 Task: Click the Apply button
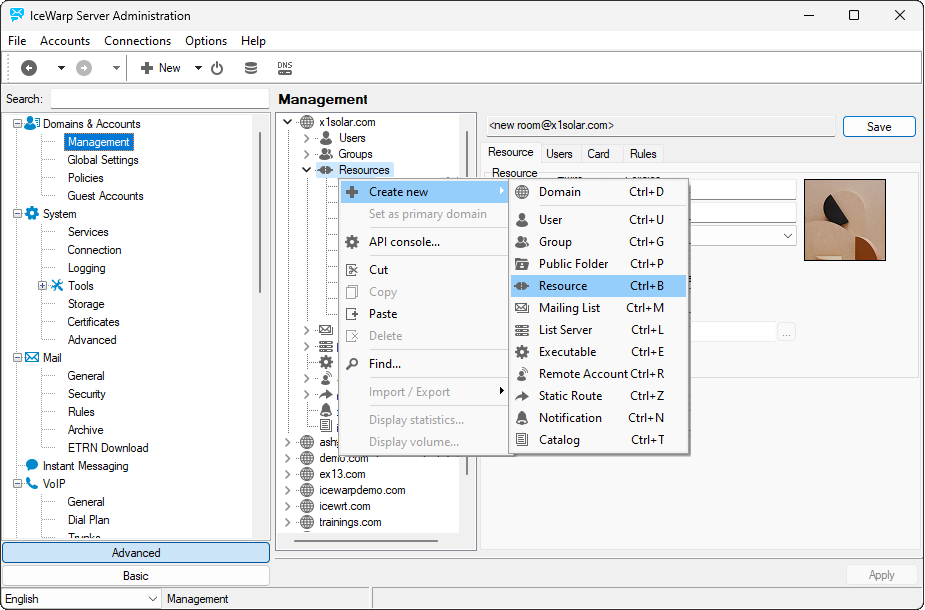tap(881, 574)
